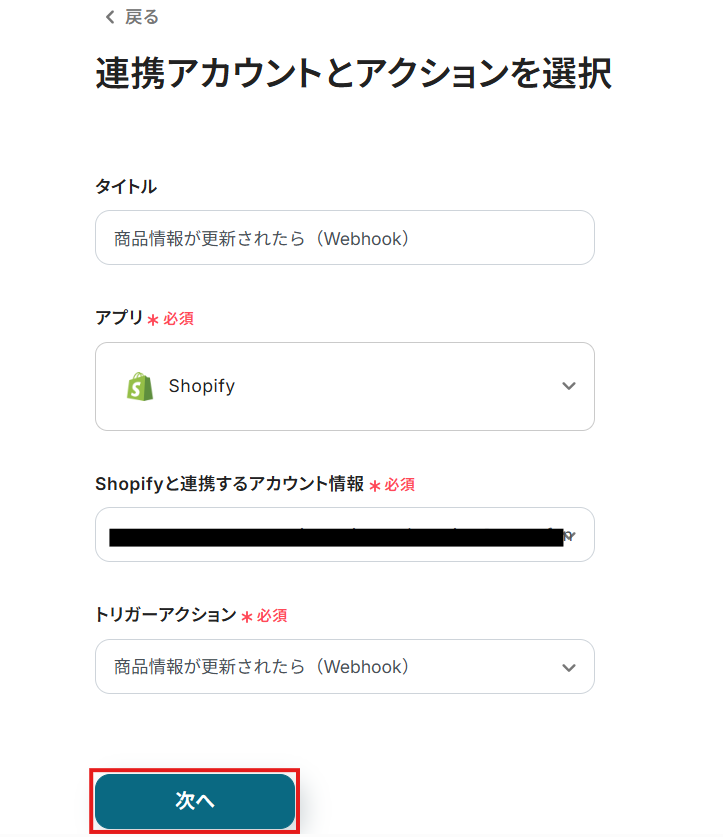723x837 pixels.
Task: Click the account field's dropdown arrow
Action: tap(570, 536)
